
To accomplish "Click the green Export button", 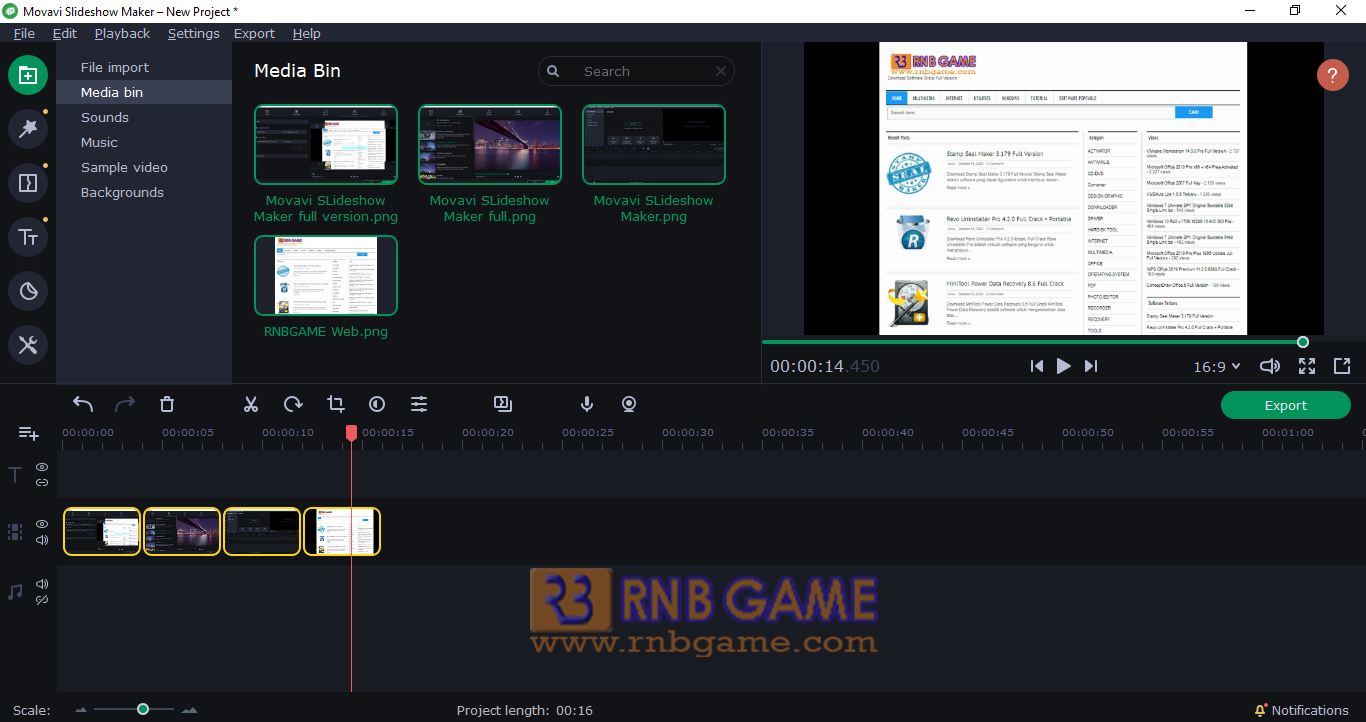I will [x=1286, y=405].
